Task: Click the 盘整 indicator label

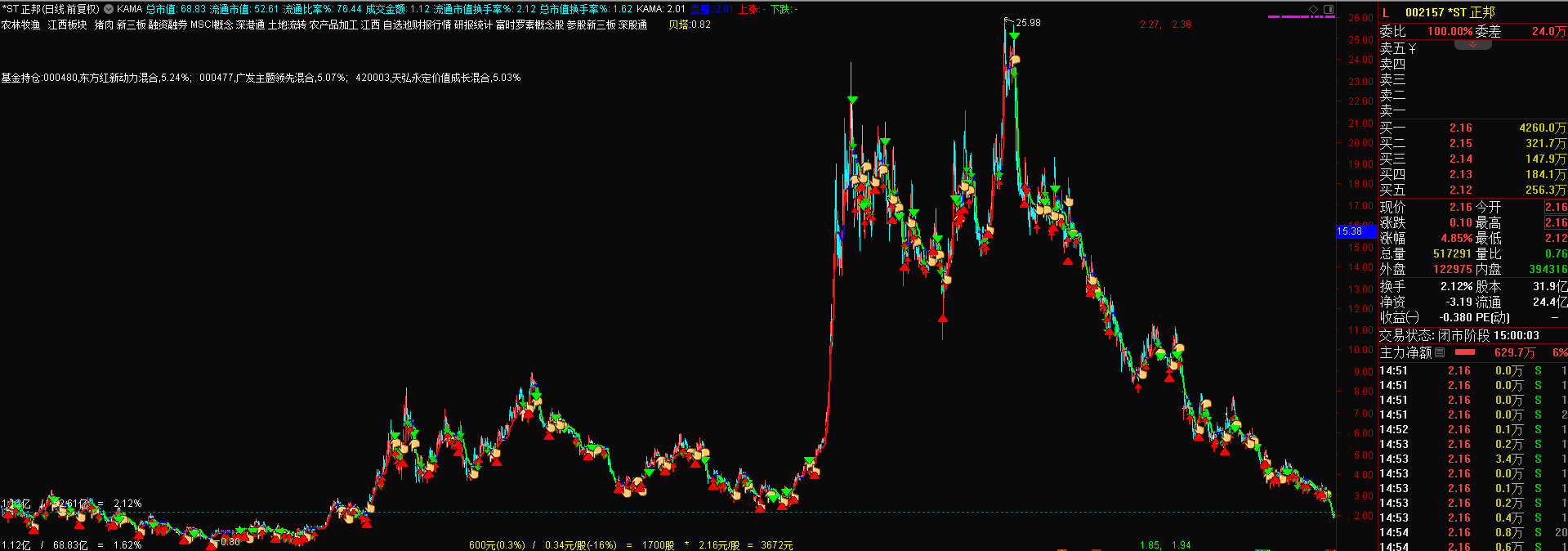Action: pyautogui.click(x=710, y=9)
